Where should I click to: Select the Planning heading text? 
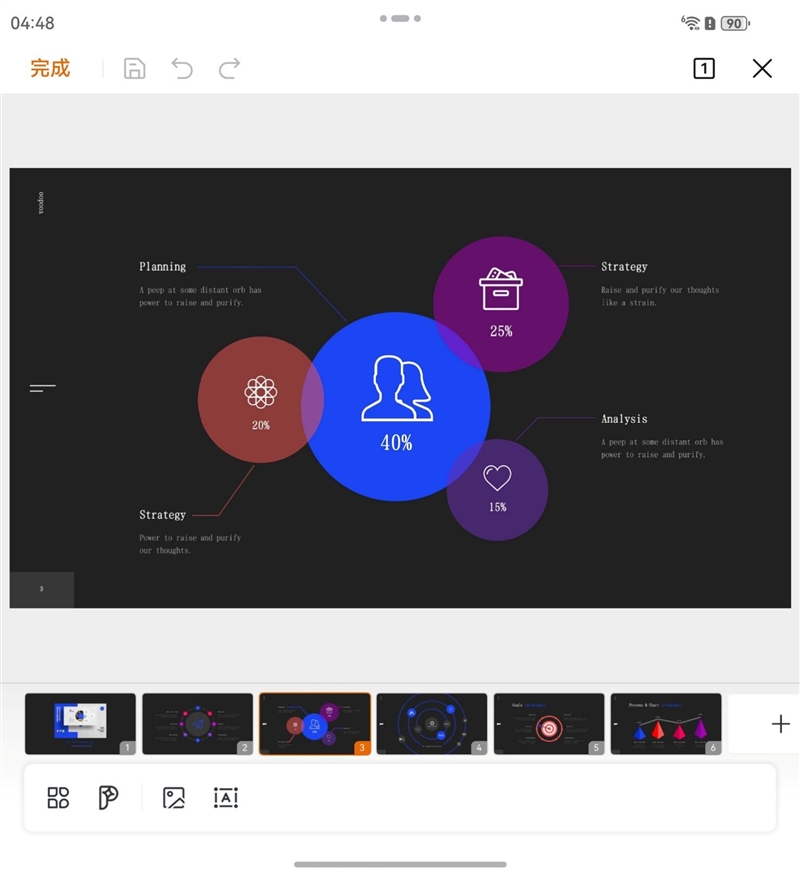coord(162,267)
